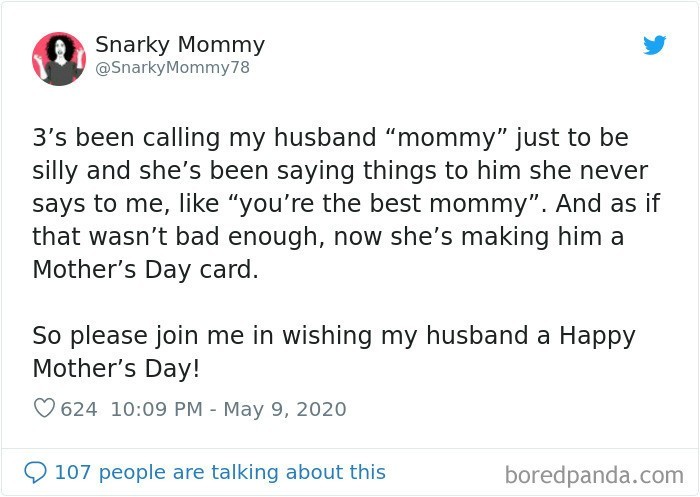Click the boredpanda.com watermark

click(x=594, y=475)
